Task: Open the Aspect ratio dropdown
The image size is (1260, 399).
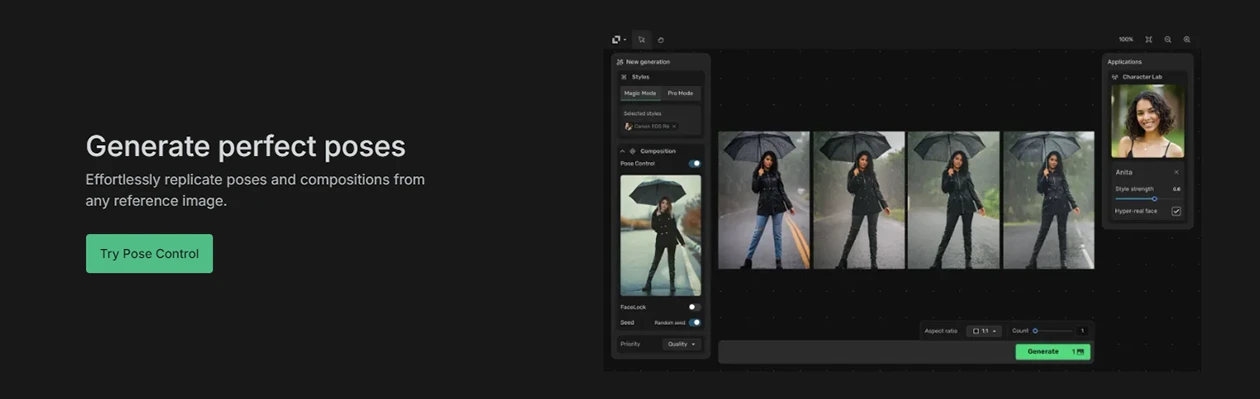Action: (984, 331)
